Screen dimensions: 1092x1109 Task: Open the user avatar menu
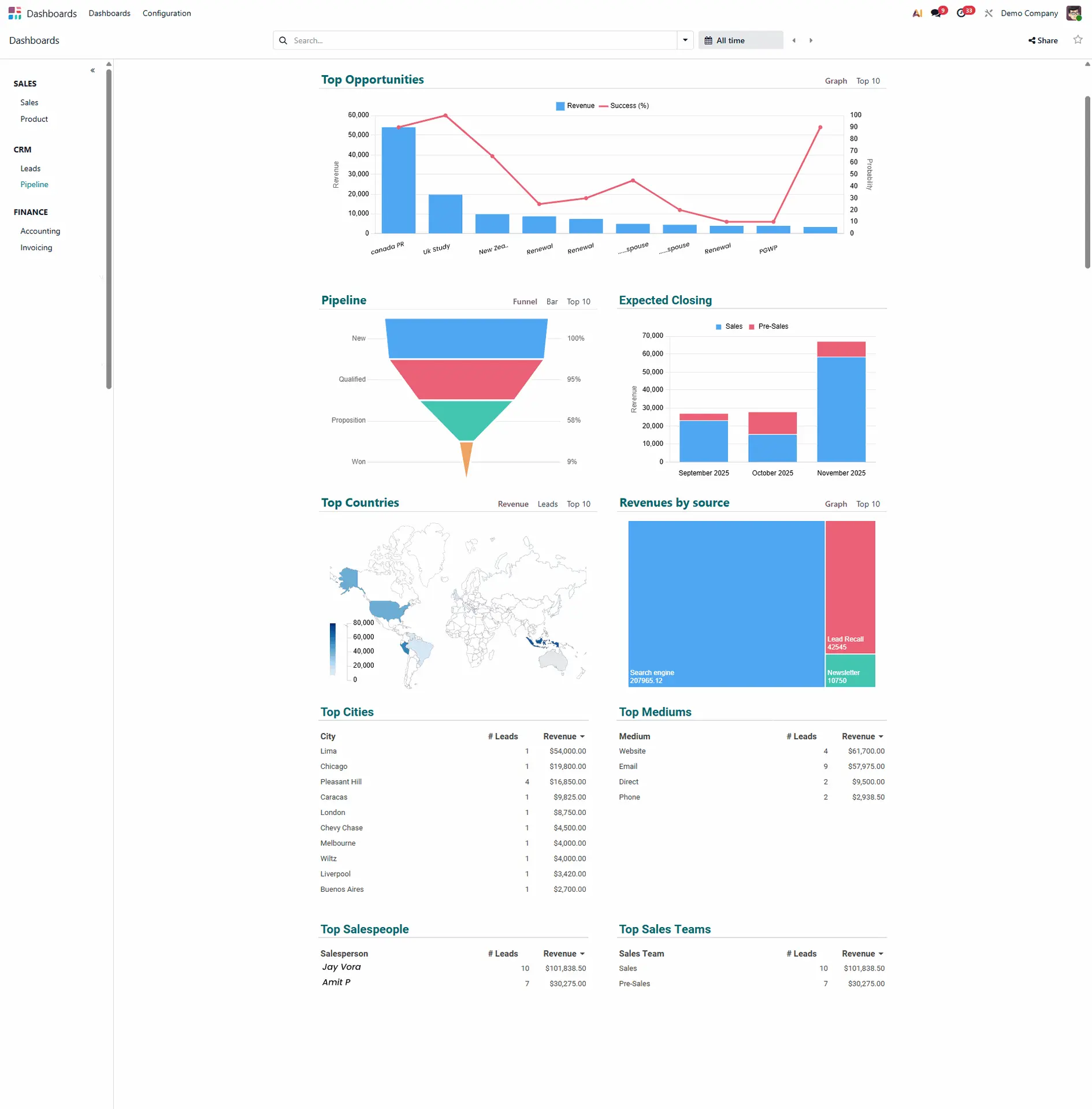point(1073,13)
